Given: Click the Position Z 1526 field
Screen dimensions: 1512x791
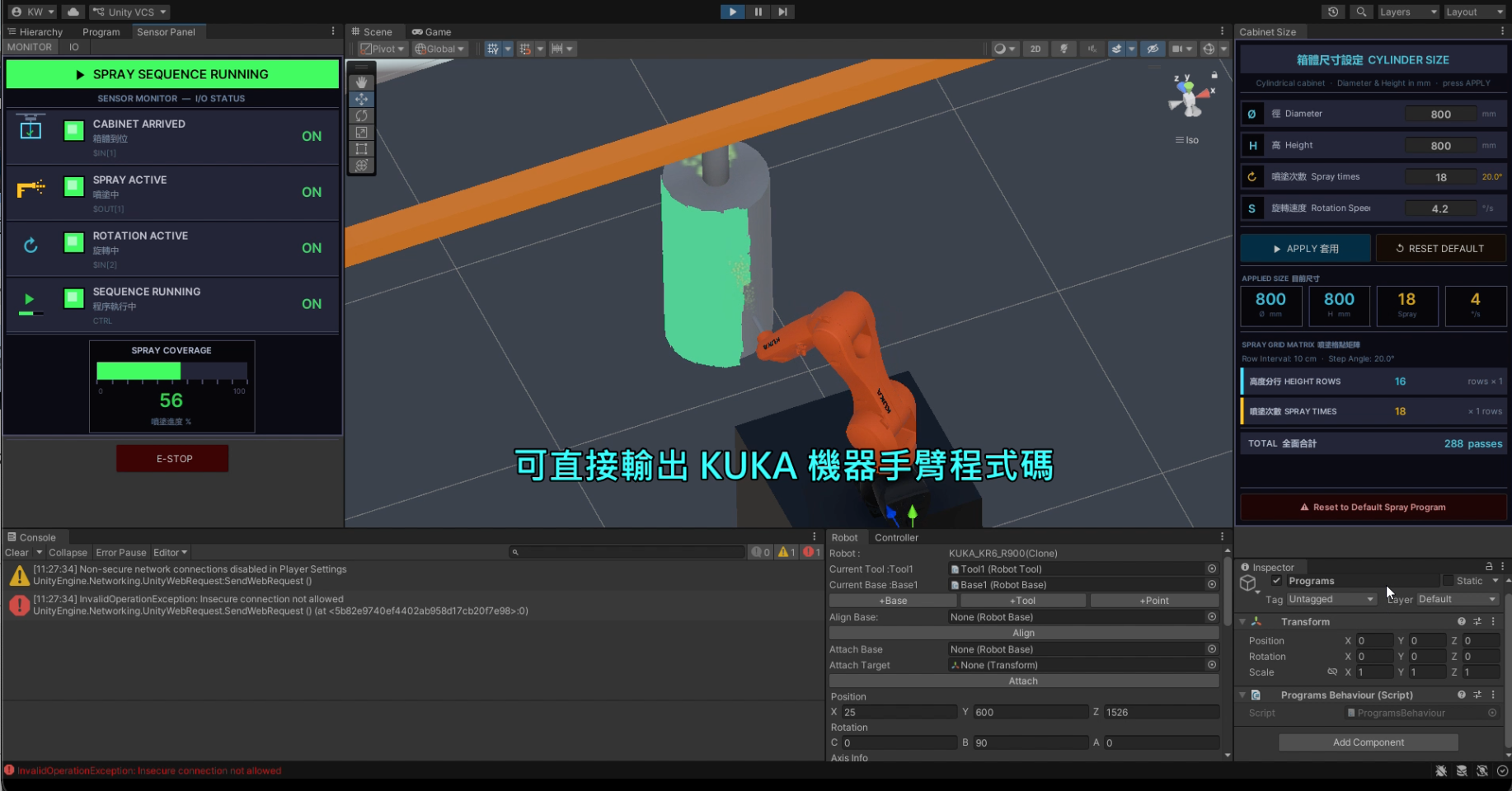Looking at the screenshot, I should pos(1161,713).
